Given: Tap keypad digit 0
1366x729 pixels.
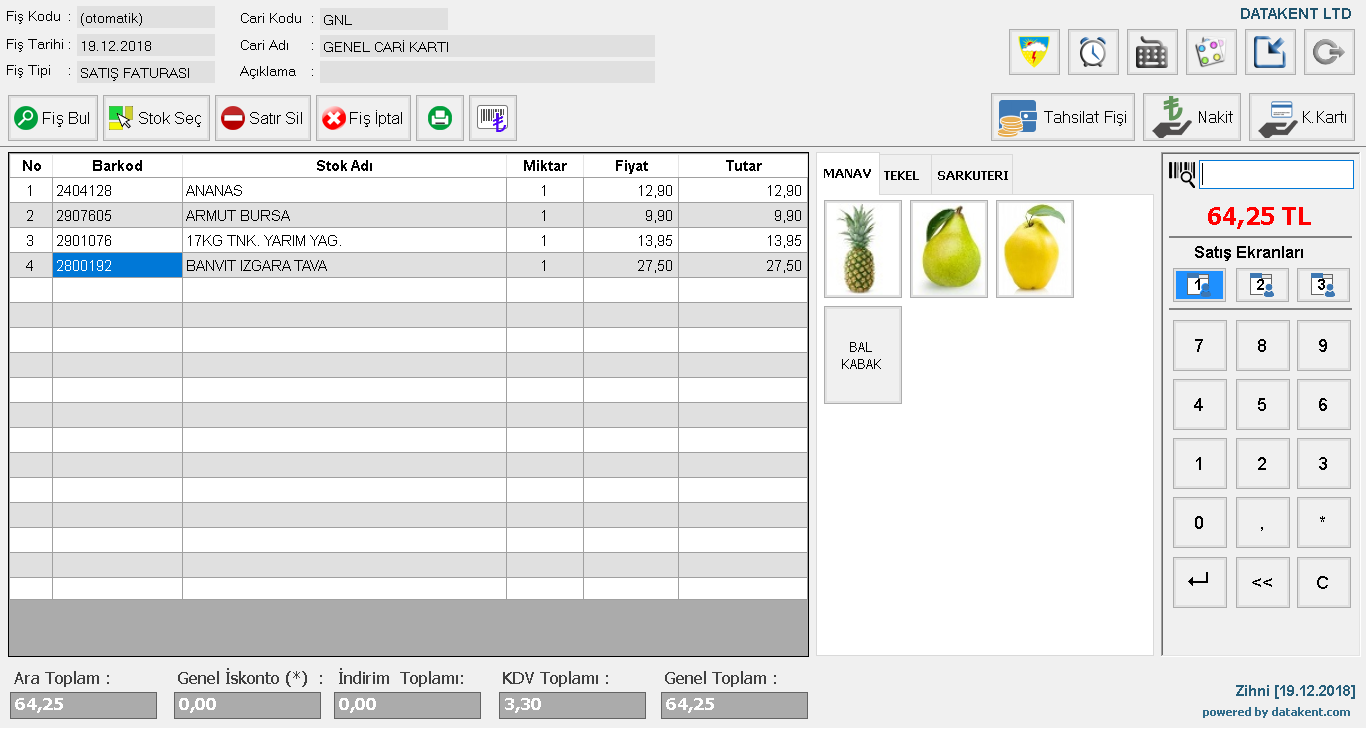Looking at the screenshot, I should click(x=1199, y=523).
